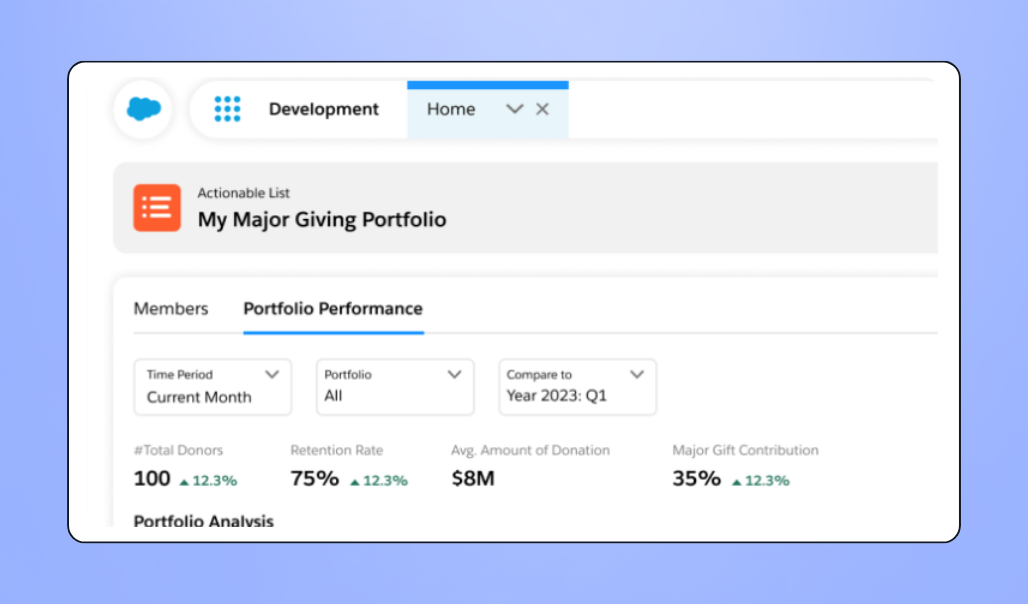Click the $8M average donation value
This screenshot has width=1028, height=604.
473,478
